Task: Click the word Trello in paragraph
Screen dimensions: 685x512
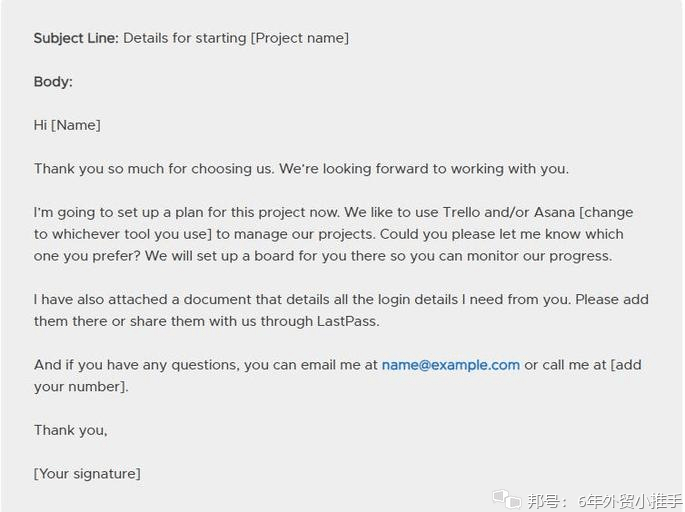Action: pos(461,212)
